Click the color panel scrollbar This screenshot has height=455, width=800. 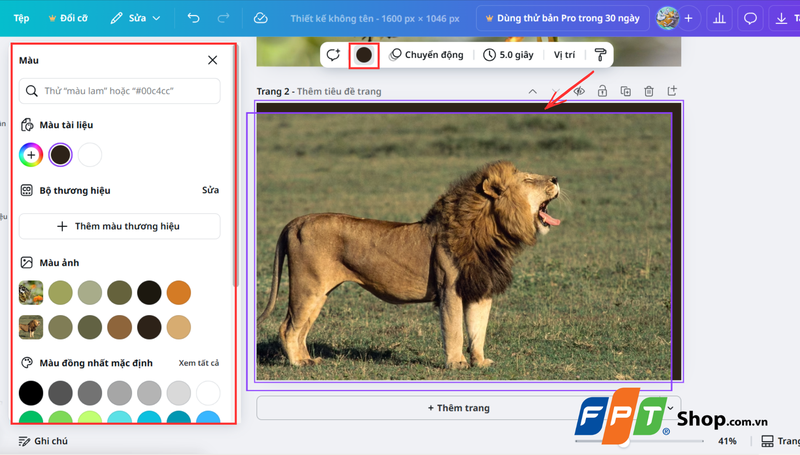[235, 166]
